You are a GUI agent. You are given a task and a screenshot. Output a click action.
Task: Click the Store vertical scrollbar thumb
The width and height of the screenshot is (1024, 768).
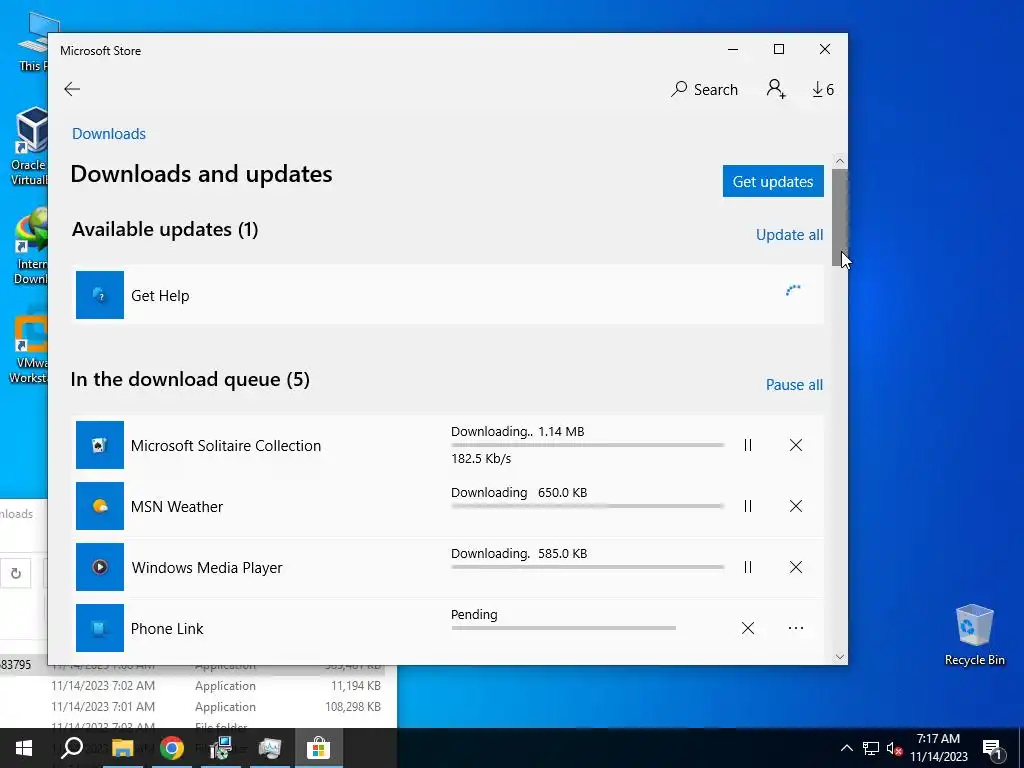coord(840,217)
